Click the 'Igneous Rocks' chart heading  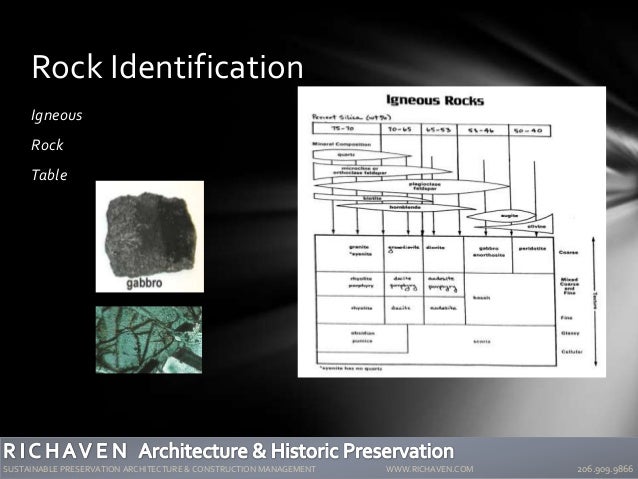[x=435, y=100]
